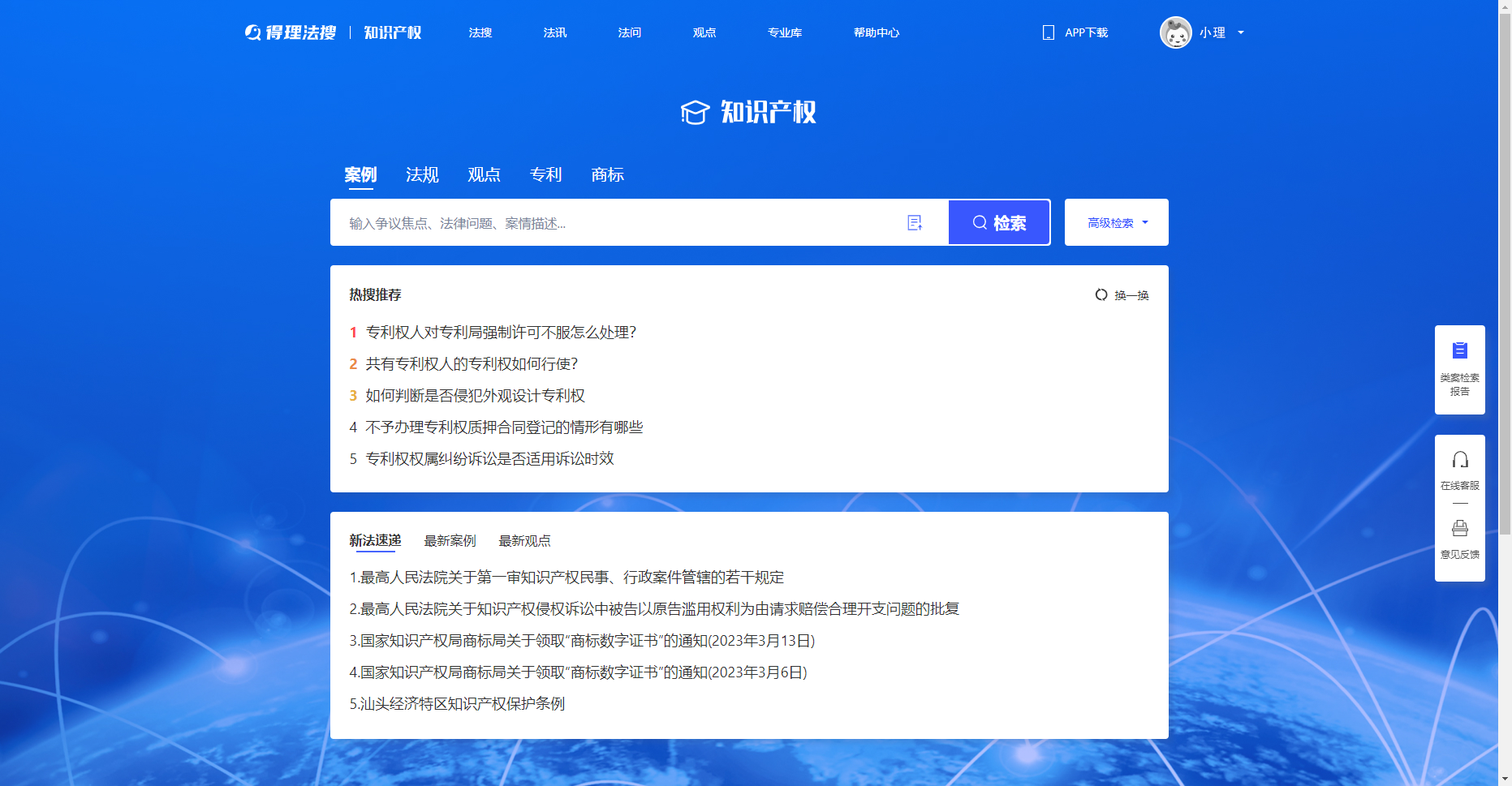Open 商标数字证书 notice dated 2023年3月13日
The height and width of the screenshot is (786, 1512).
point(582,640)
